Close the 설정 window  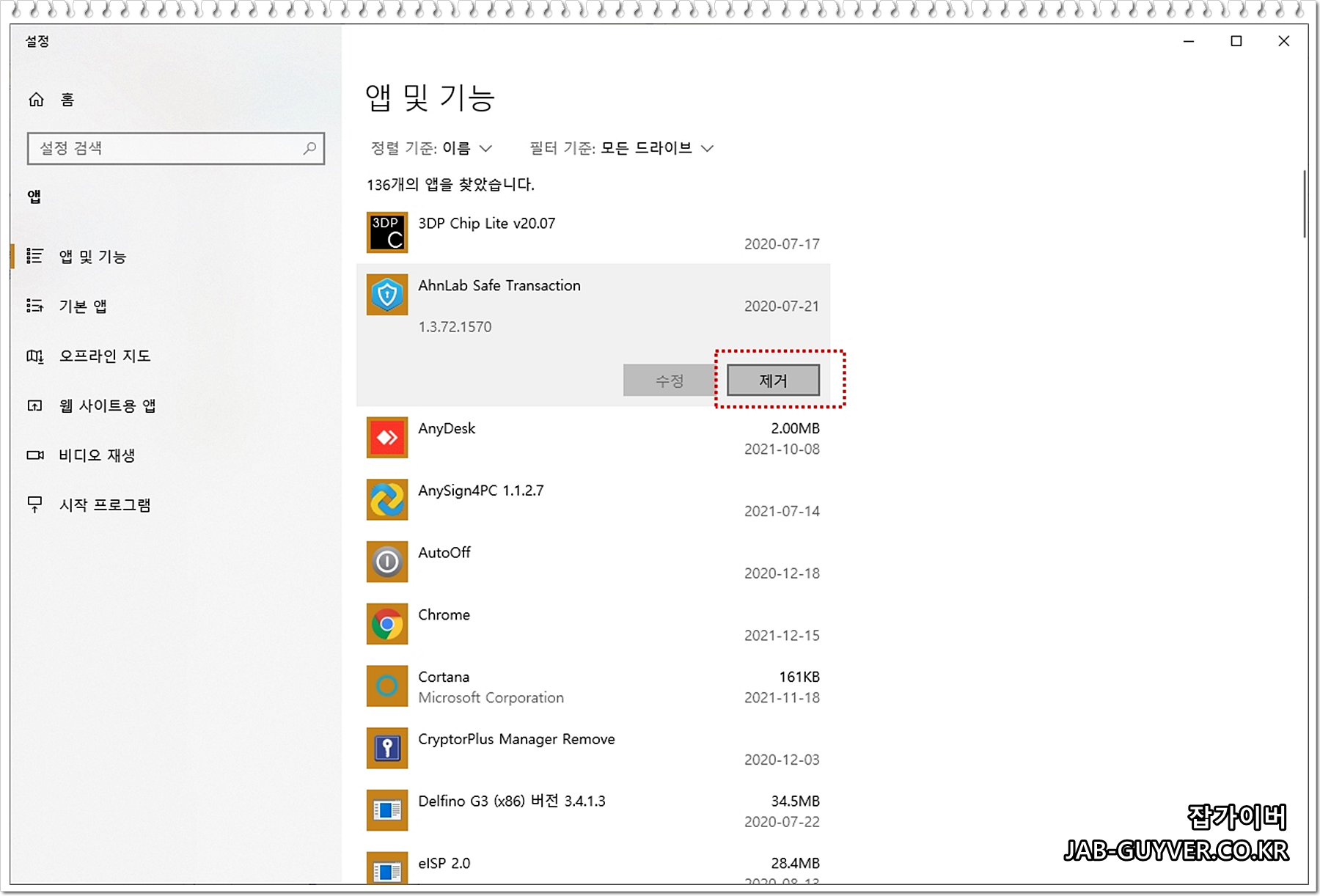pyautogui.click(x=1283, y=41)
